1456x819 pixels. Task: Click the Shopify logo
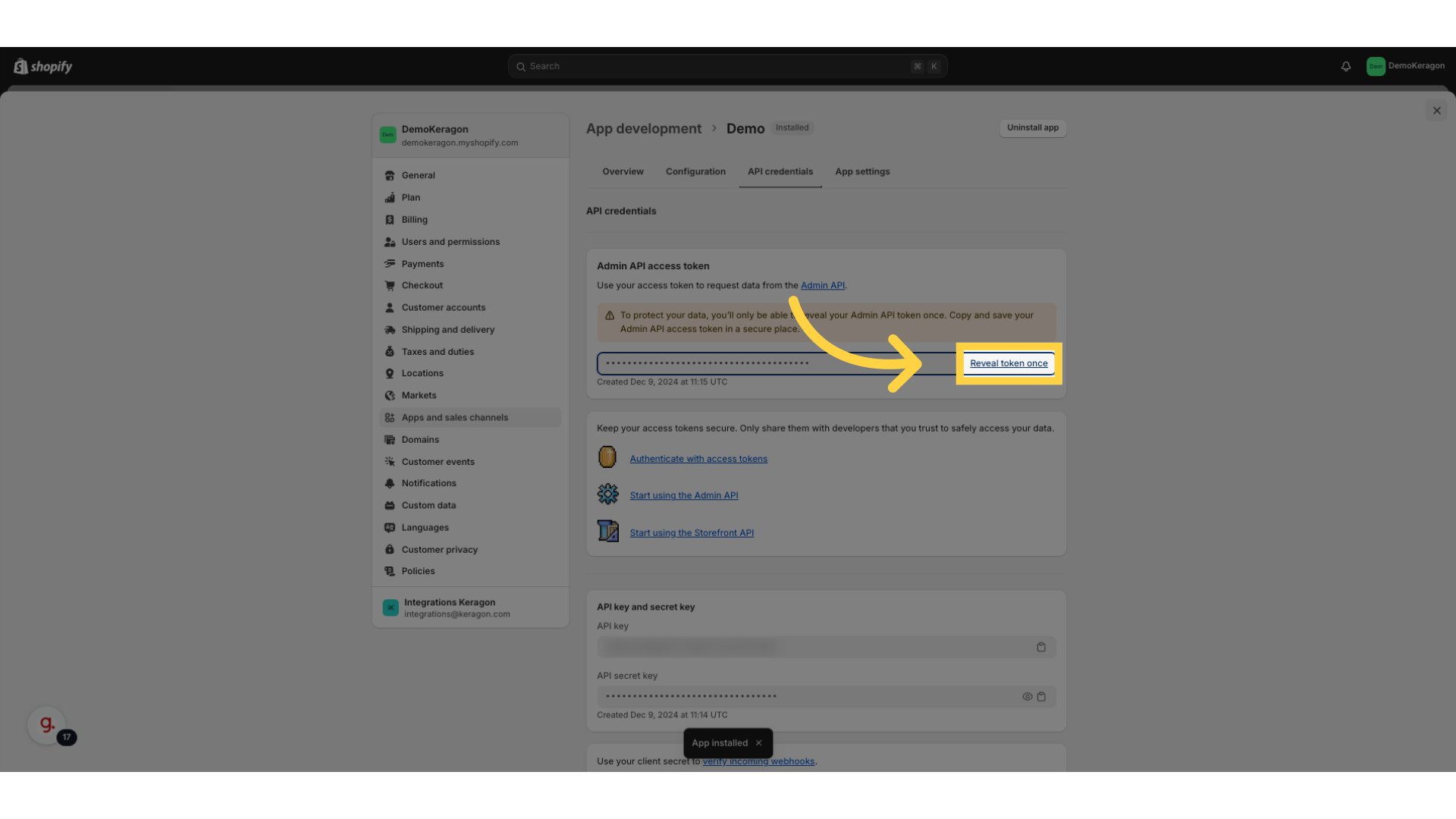click(42, 67)
